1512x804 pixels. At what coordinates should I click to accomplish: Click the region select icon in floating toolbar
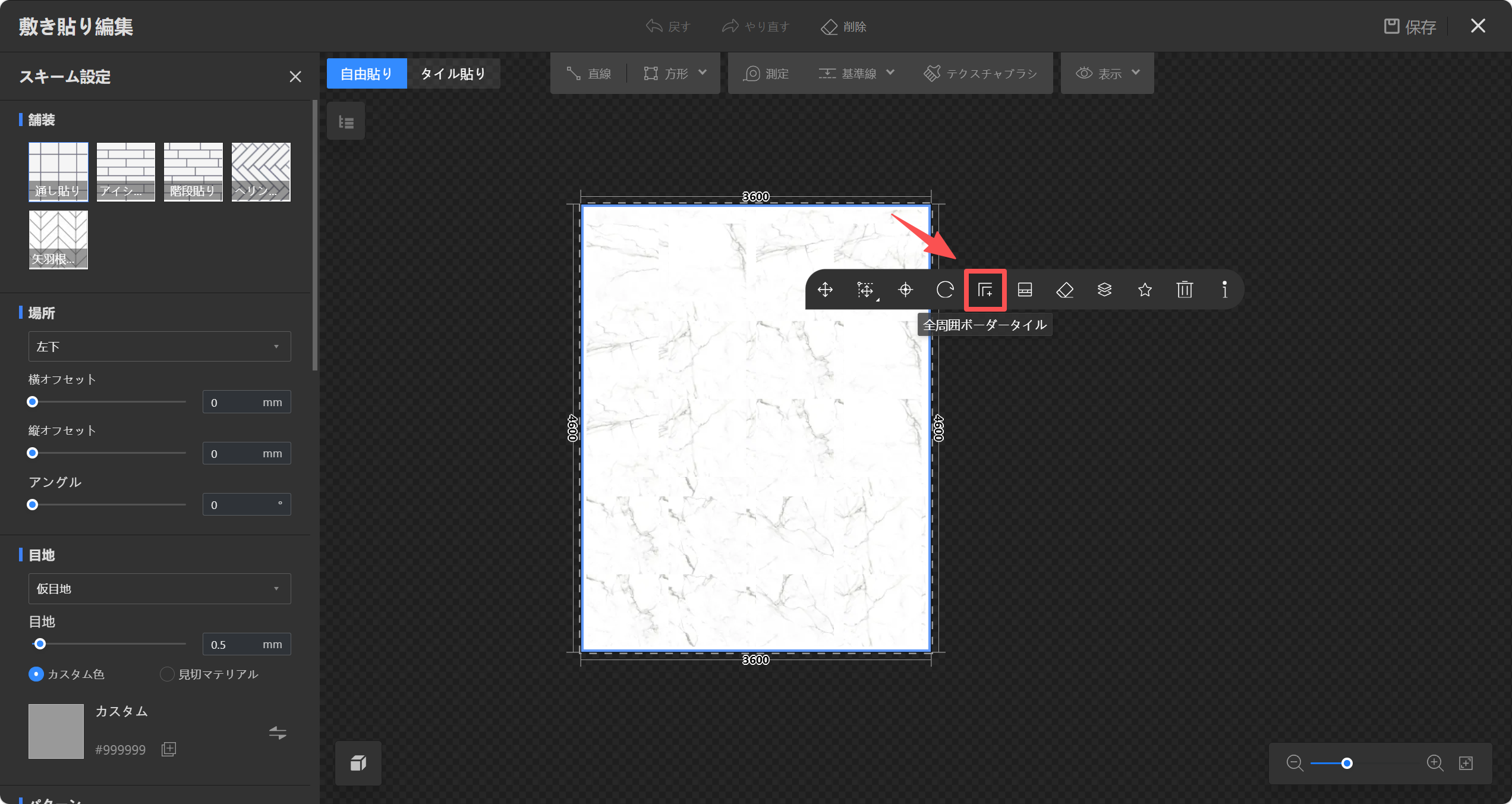pos(865,290)
